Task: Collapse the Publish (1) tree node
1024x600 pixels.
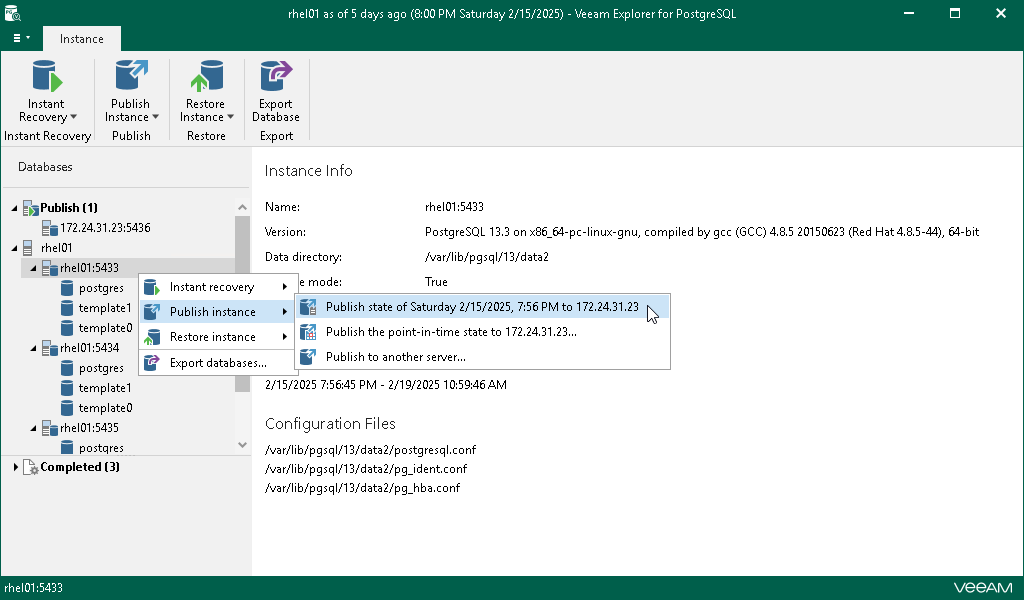Action: [x=14, y=208]
